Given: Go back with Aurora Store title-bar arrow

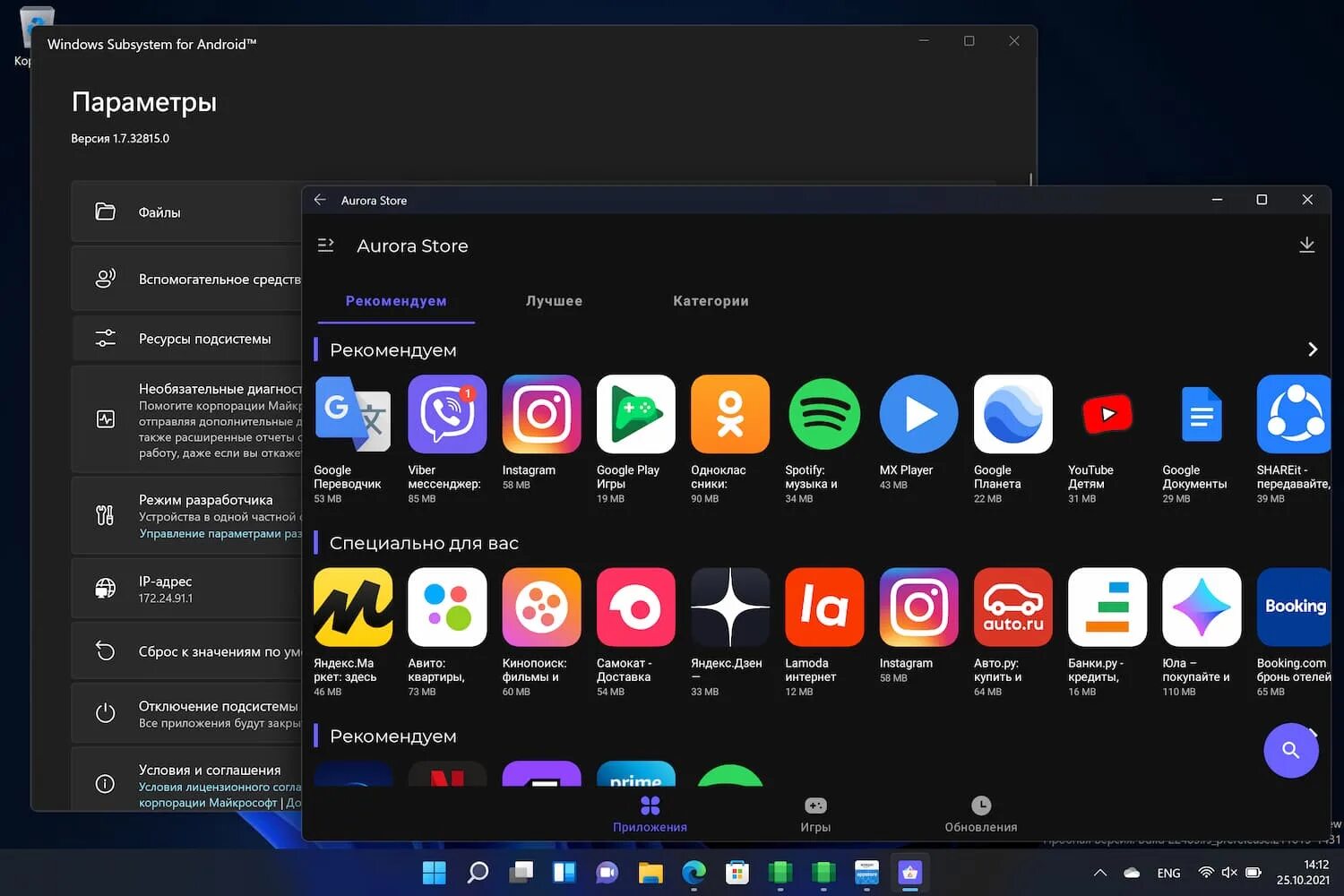Looking at the screenshot, I should pyautogui.click(x=320, y=200).
